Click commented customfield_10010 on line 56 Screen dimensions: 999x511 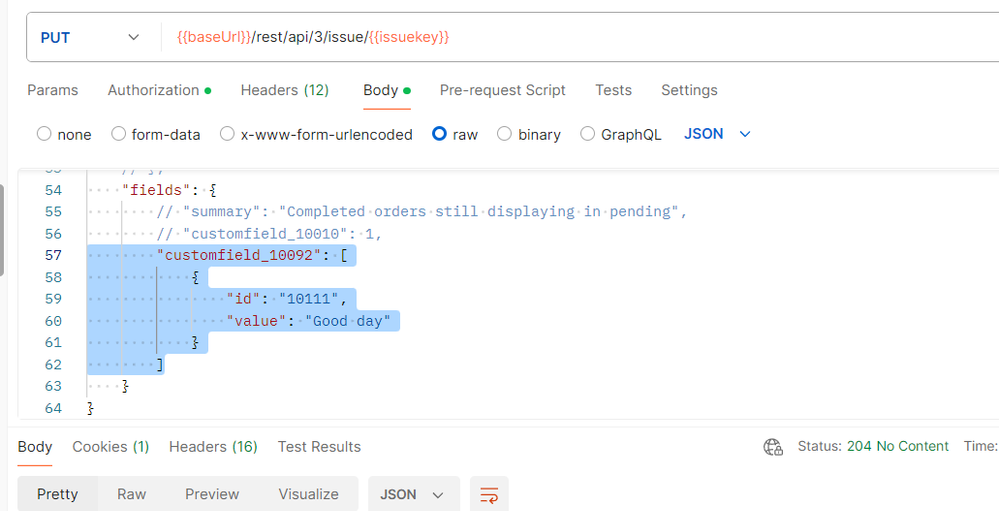pos(269,234)
